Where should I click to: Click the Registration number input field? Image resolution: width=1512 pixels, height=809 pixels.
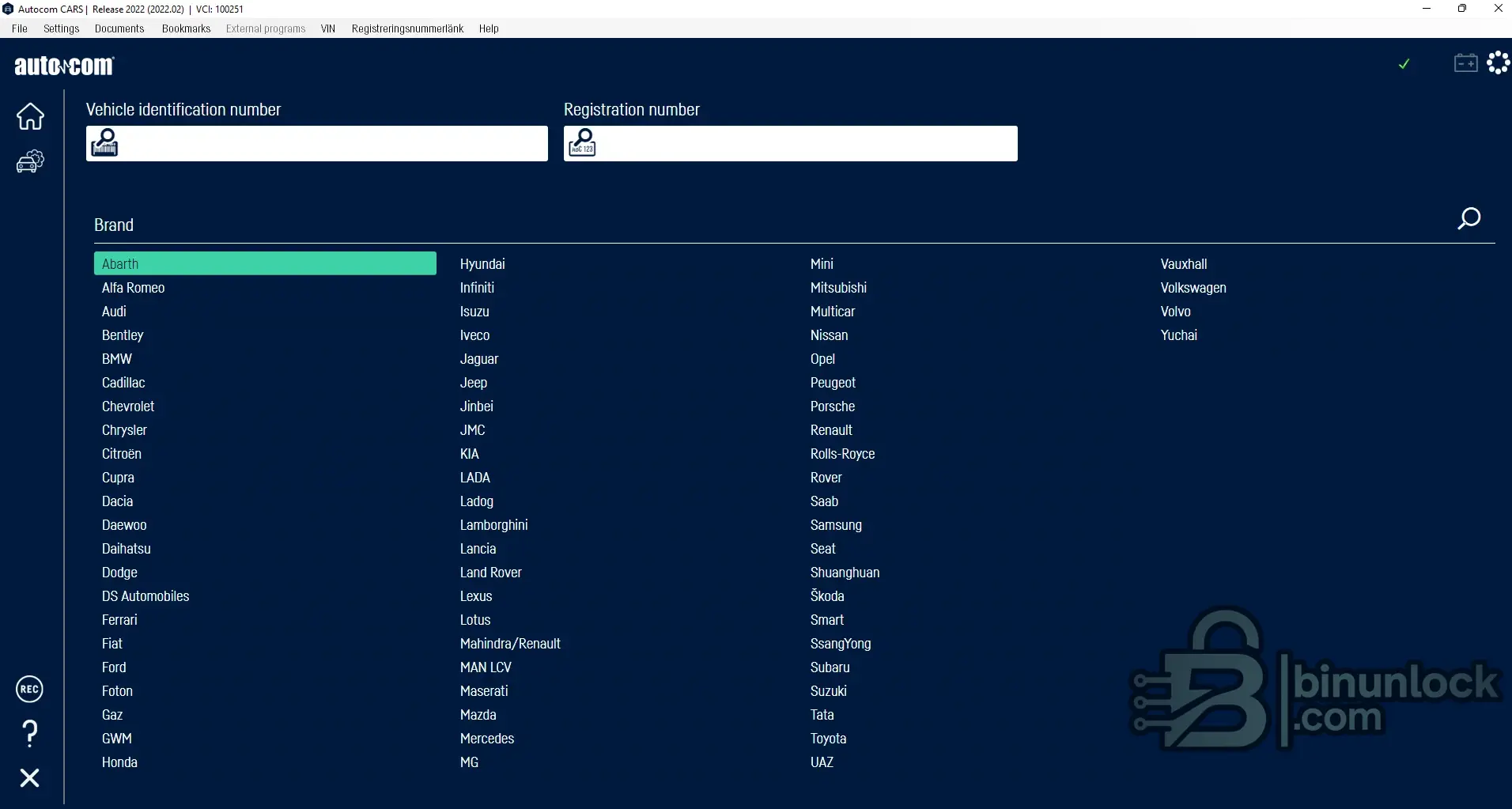[807, 144]
